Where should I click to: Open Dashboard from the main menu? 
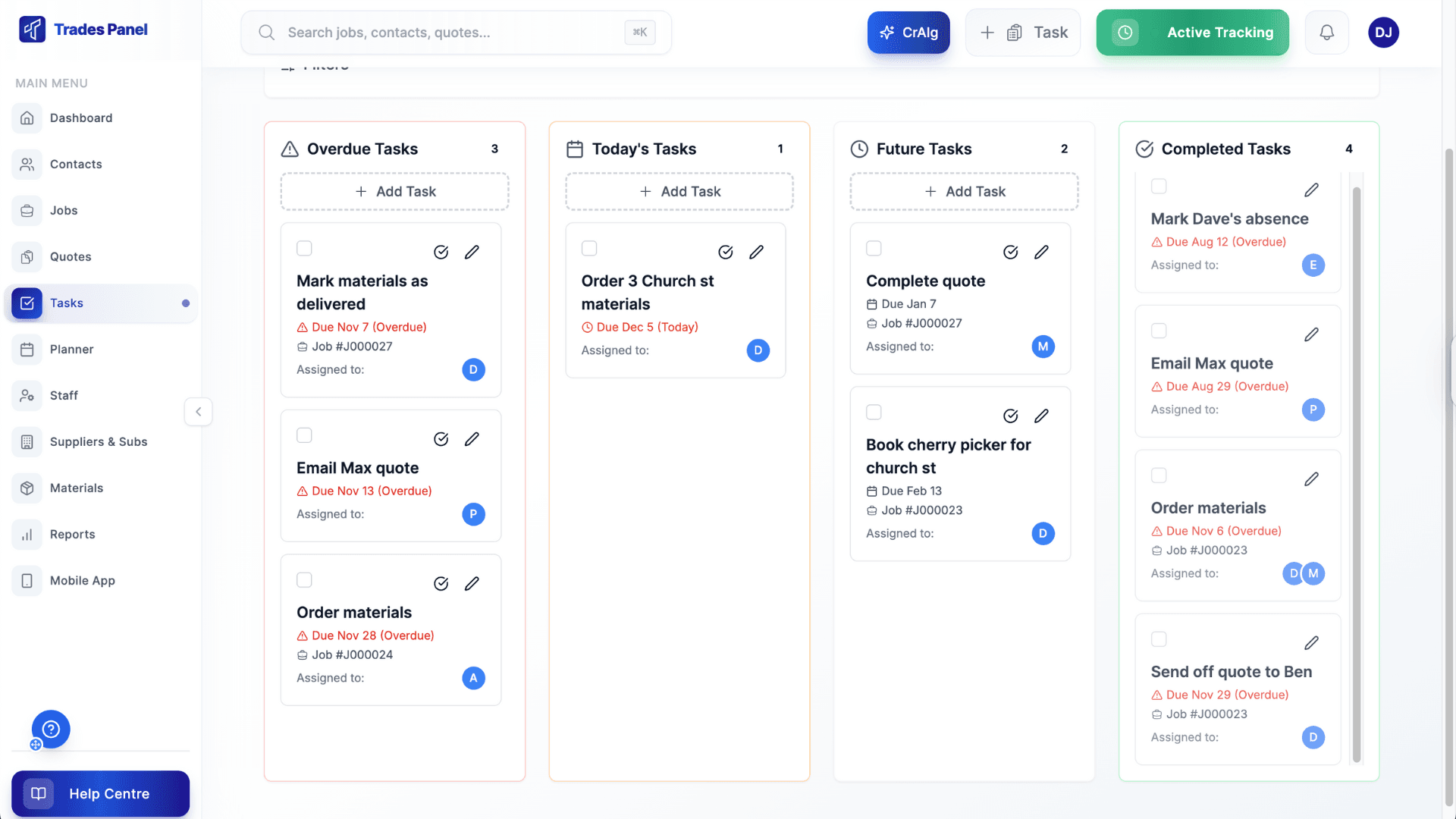(x=81, y=118)
